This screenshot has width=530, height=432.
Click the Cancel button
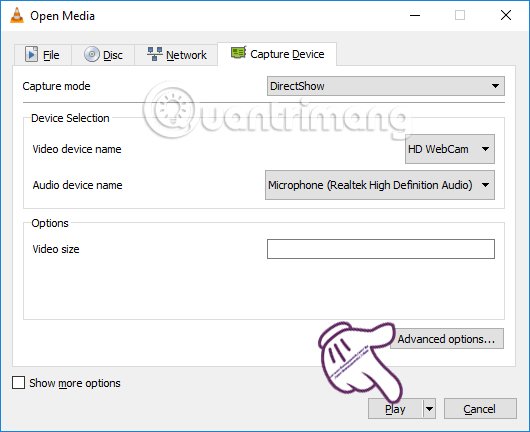(480, 409)
